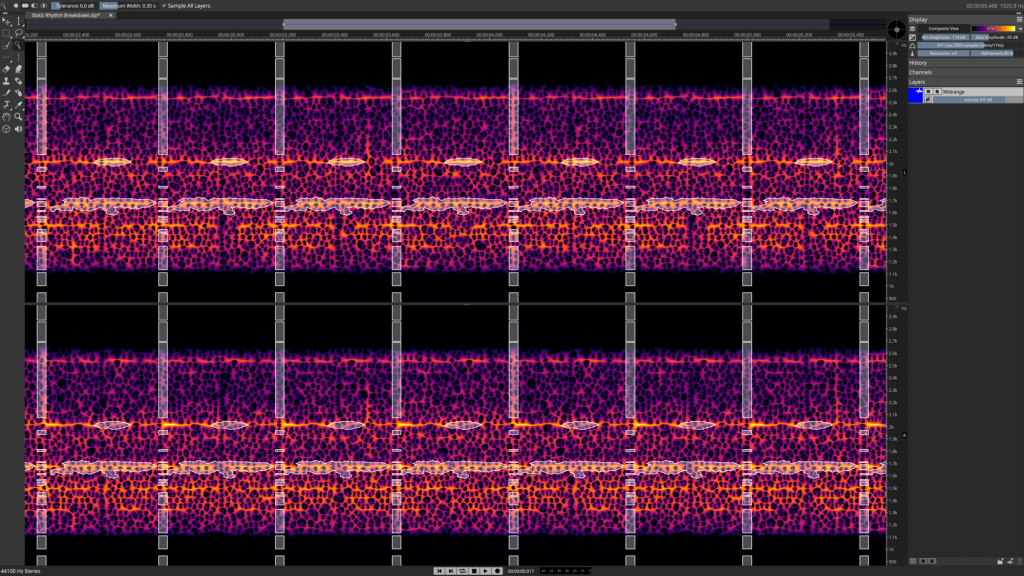1024x576 pixels.
Task: Toggle Midrange layer phase invert button
Action: pos(928,100)
